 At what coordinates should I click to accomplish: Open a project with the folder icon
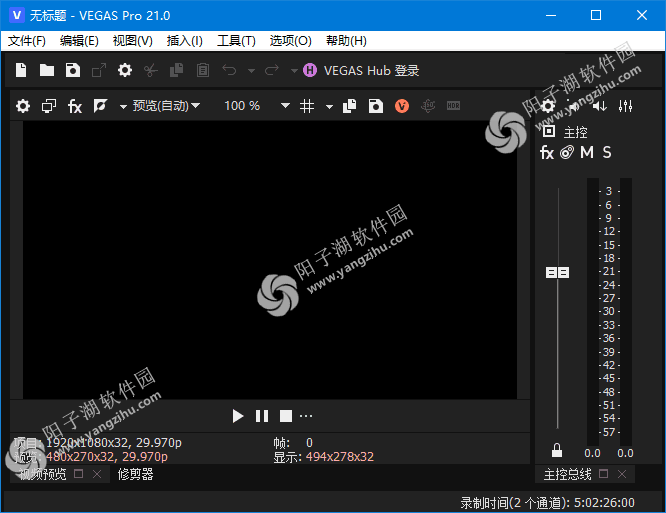click(47, 70)
